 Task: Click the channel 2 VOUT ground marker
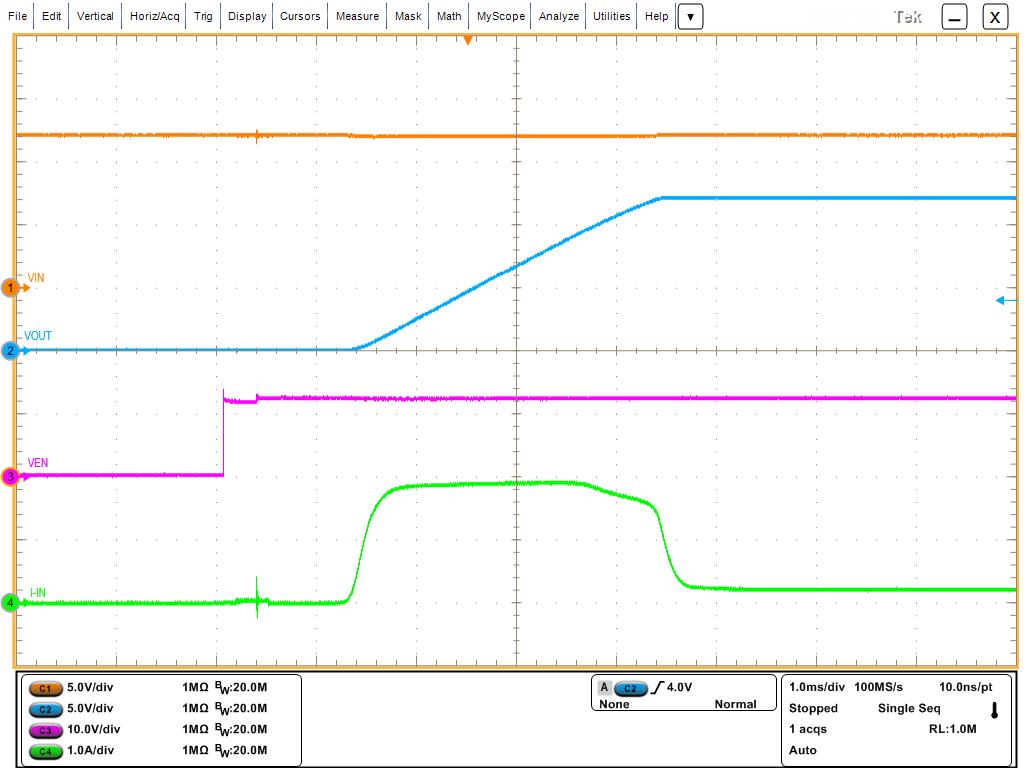(x=11, y=350)
